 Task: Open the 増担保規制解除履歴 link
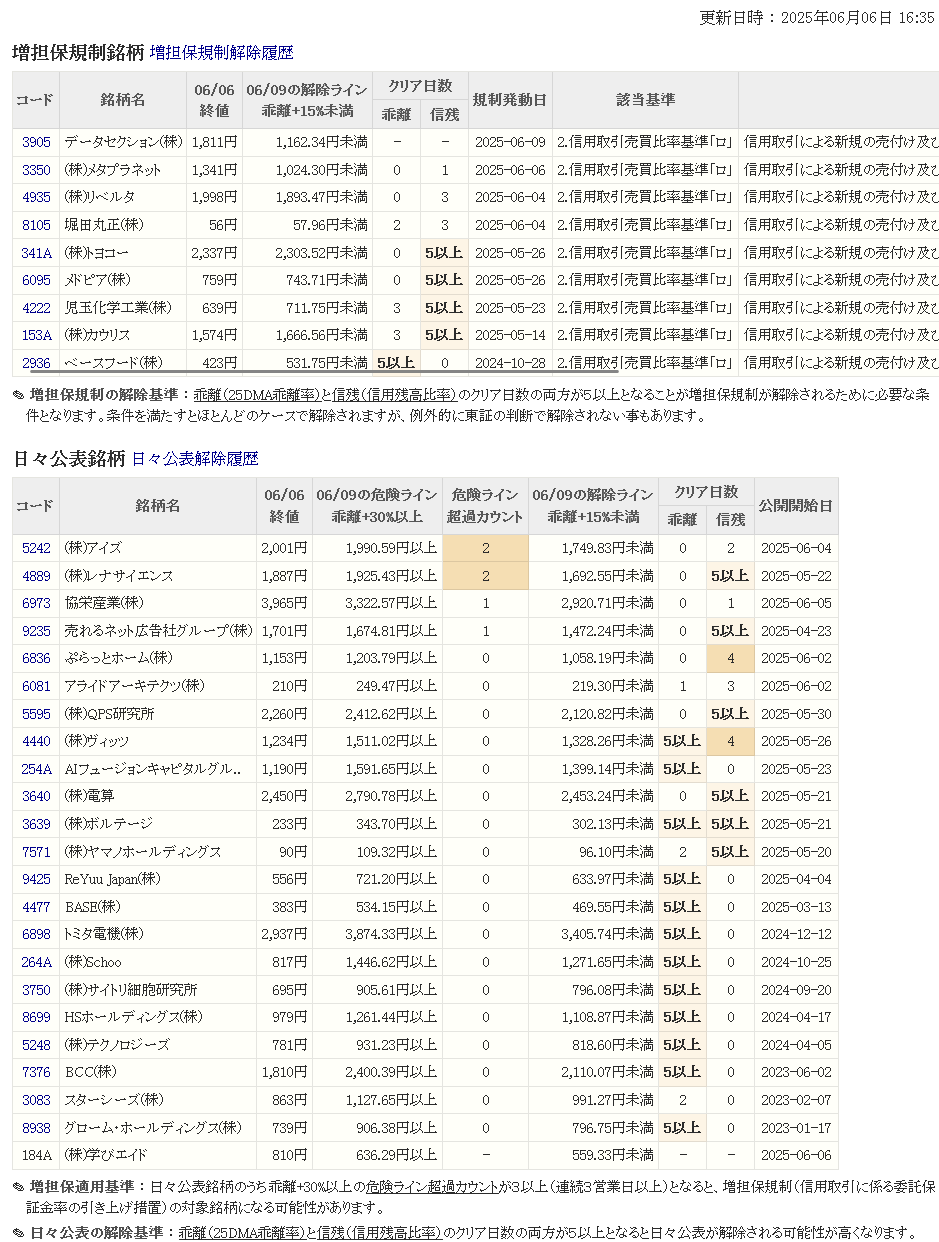point(221,53)
